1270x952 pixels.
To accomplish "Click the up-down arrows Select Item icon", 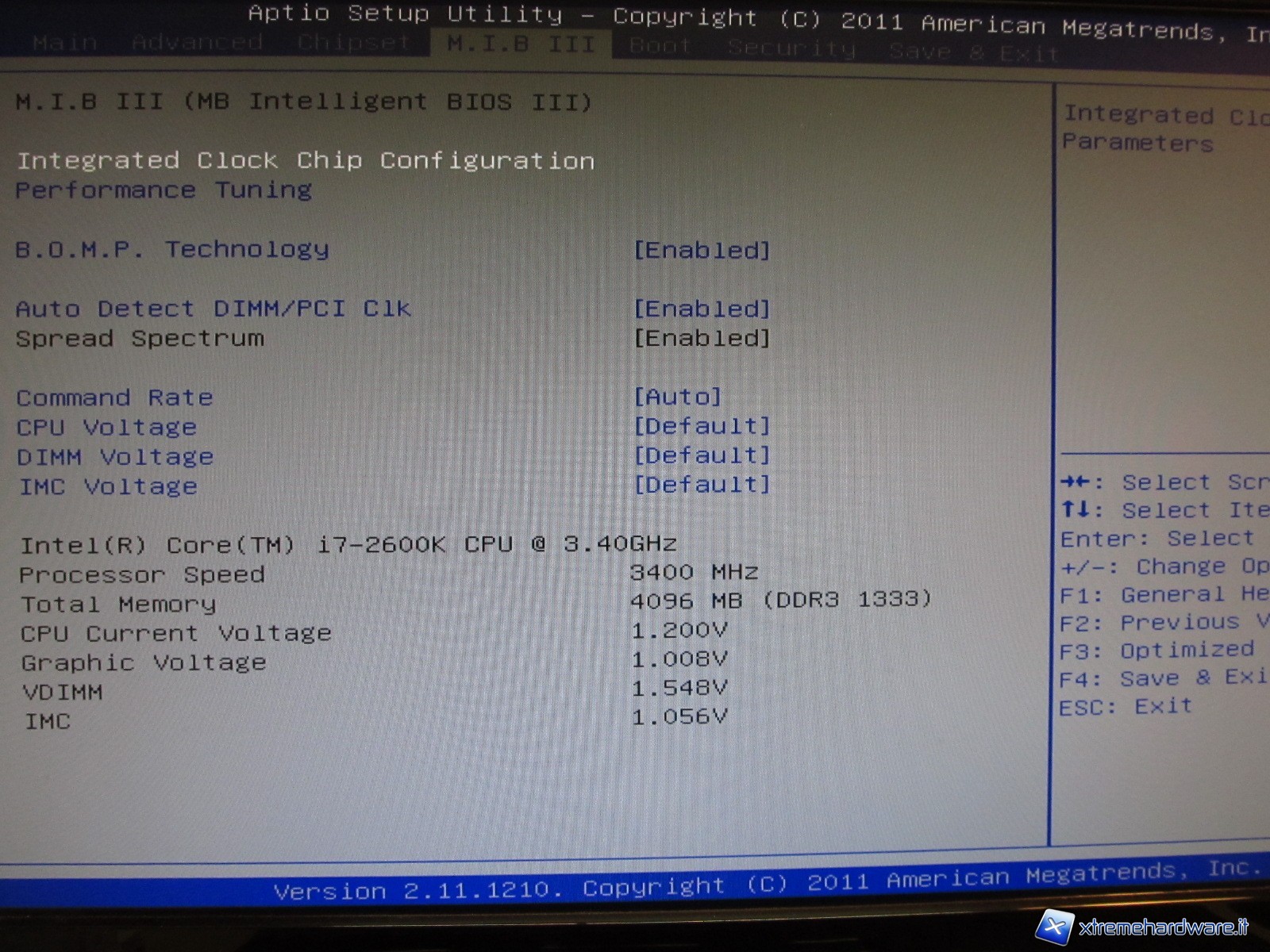I will [1076, 509].
